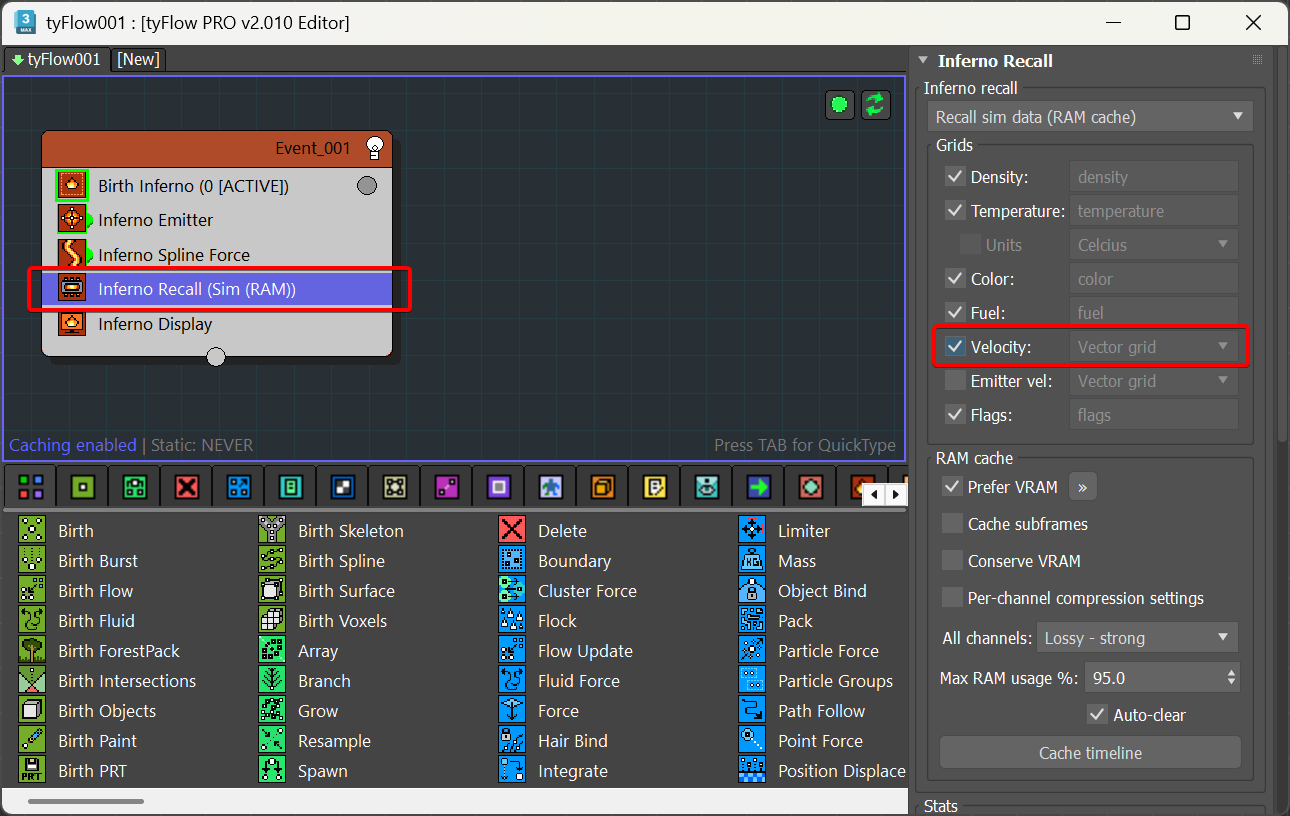The width and height of the screenshot is (1290, 816).
Task: Pick the Position Displace operator icon
Action: (752, 771)
